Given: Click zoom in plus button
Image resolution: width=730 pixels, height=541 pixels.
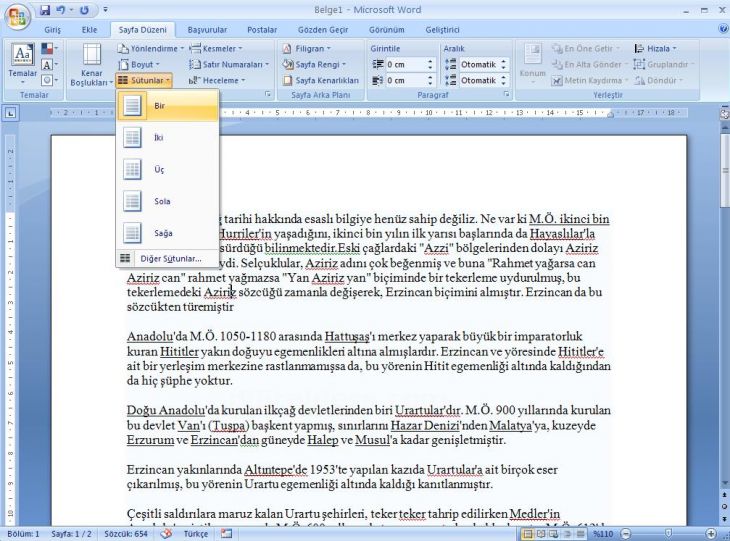Looking at the screenshot, I should coord(711,534).
